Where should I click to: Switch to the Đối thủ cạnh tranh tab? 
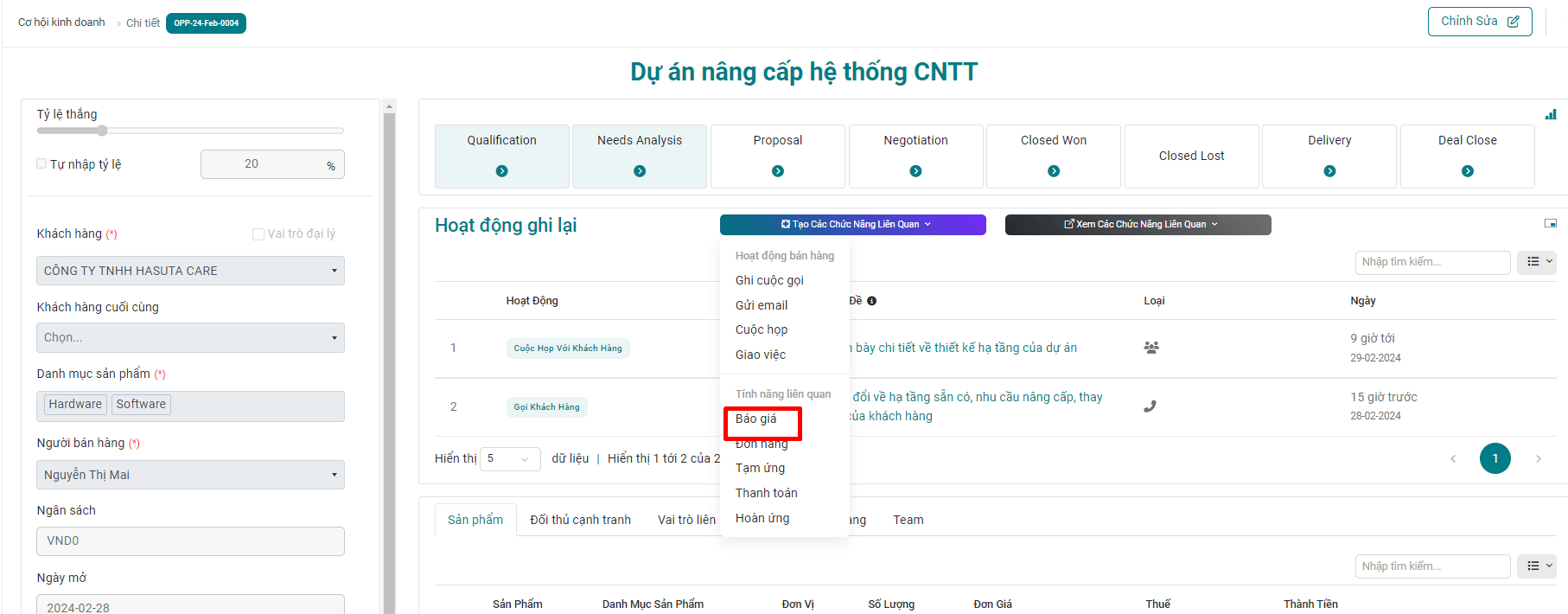tap(580, 520)
